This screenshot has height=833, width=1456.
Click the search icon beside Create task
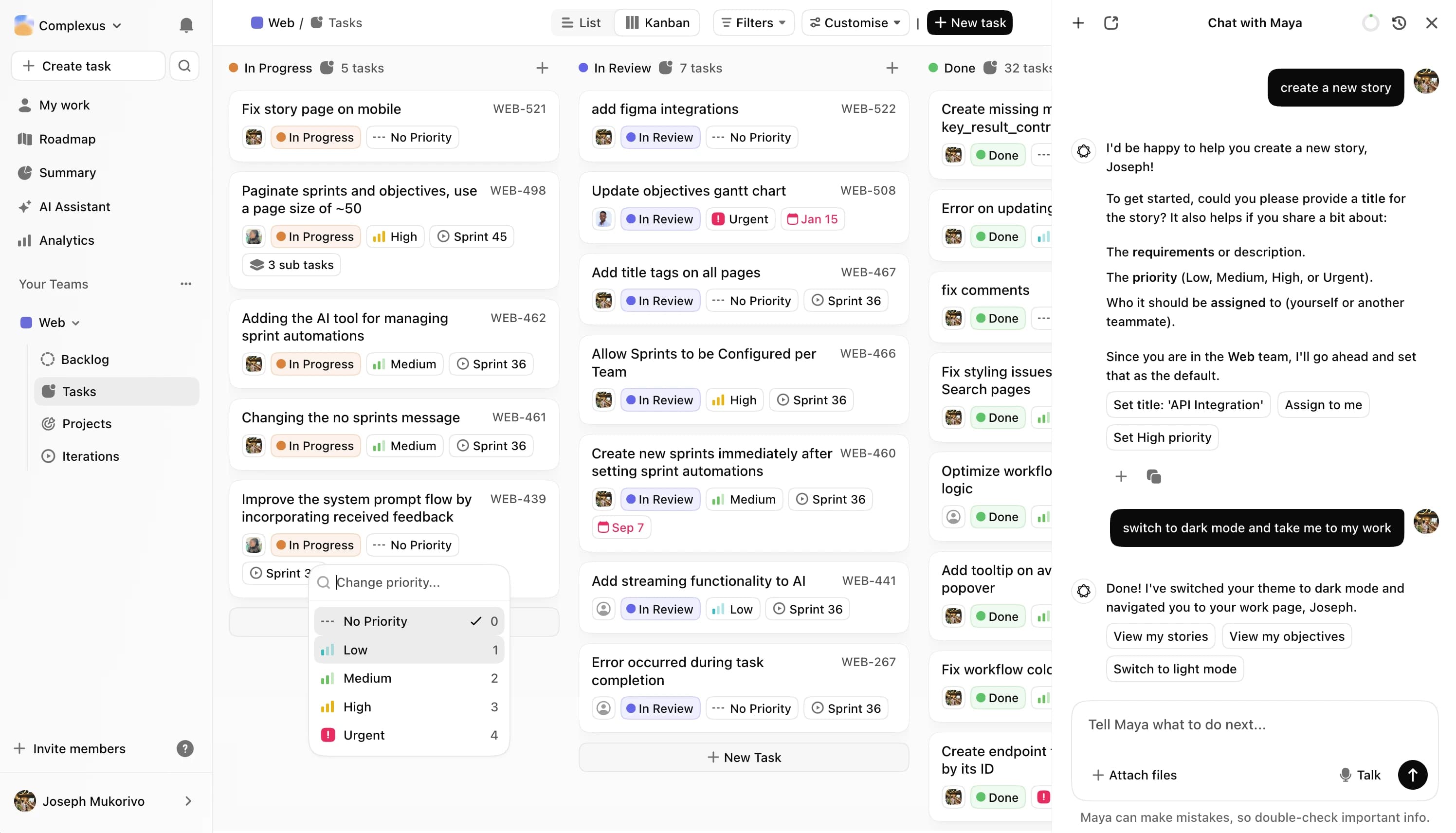coord(184,65)
